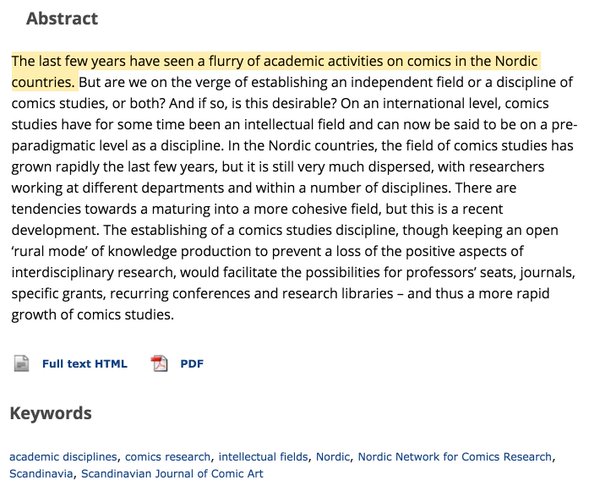This screenshot has width=600, height=491.
Task: Open 'Scandinavian Journal of Comic Art' keyword
Action: 172,474
